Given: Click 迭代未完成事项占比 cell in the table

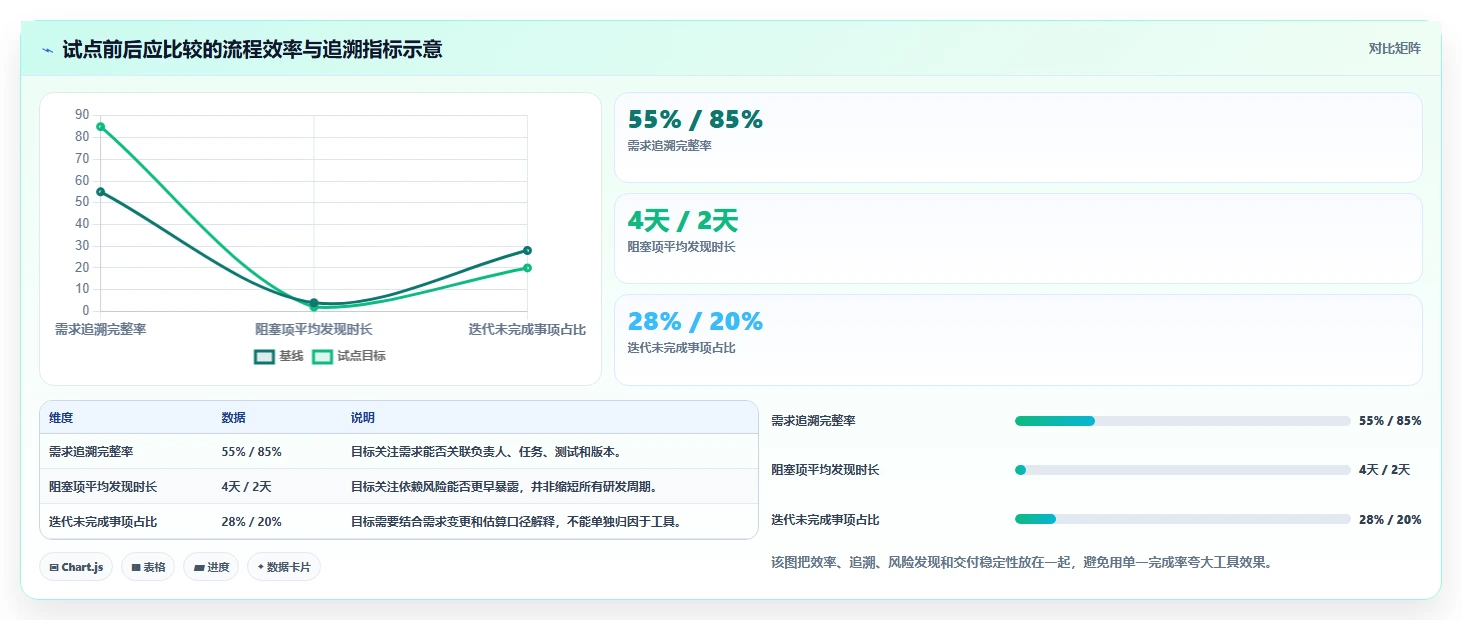Looking at the screenshot, I should [103, 522].
